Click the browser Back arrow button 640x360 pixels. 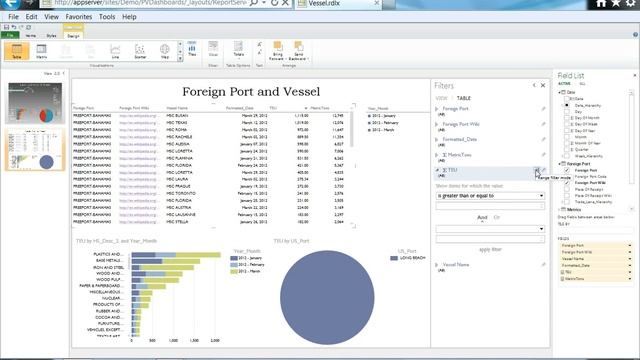click(11, 3)
